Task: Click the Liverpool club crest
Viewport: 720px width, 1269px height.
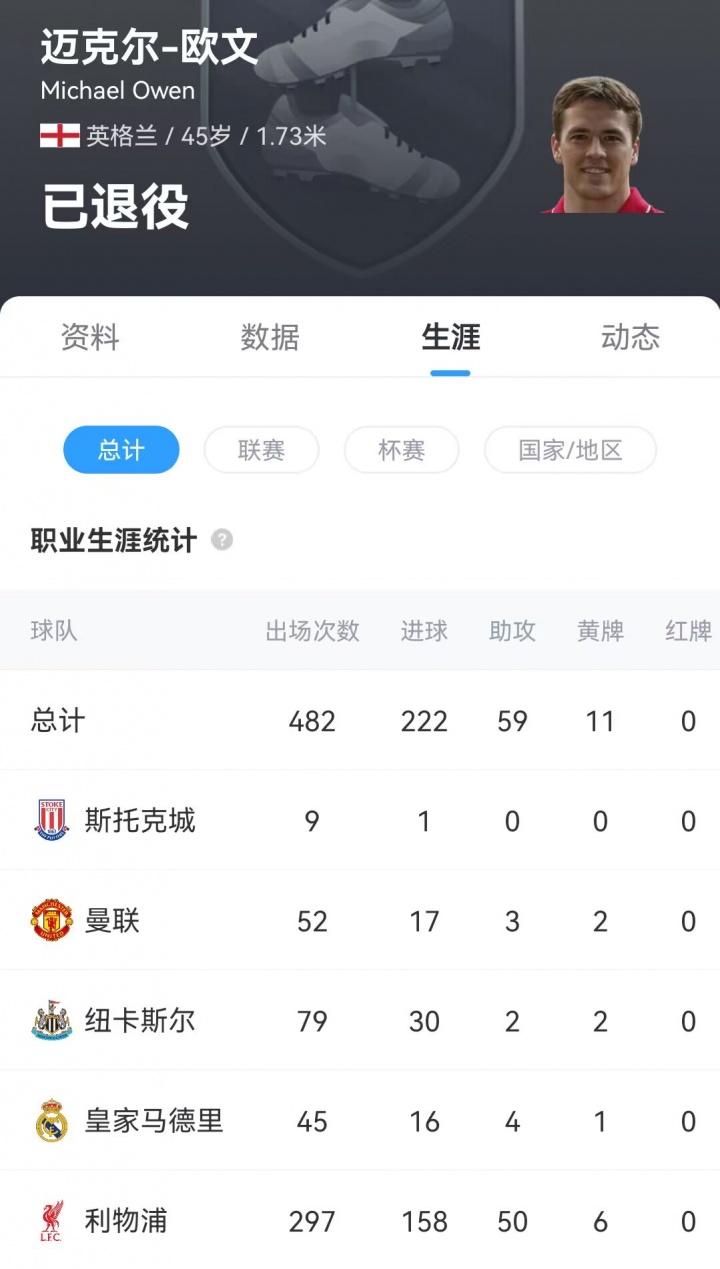Action: pos(52,1221)
